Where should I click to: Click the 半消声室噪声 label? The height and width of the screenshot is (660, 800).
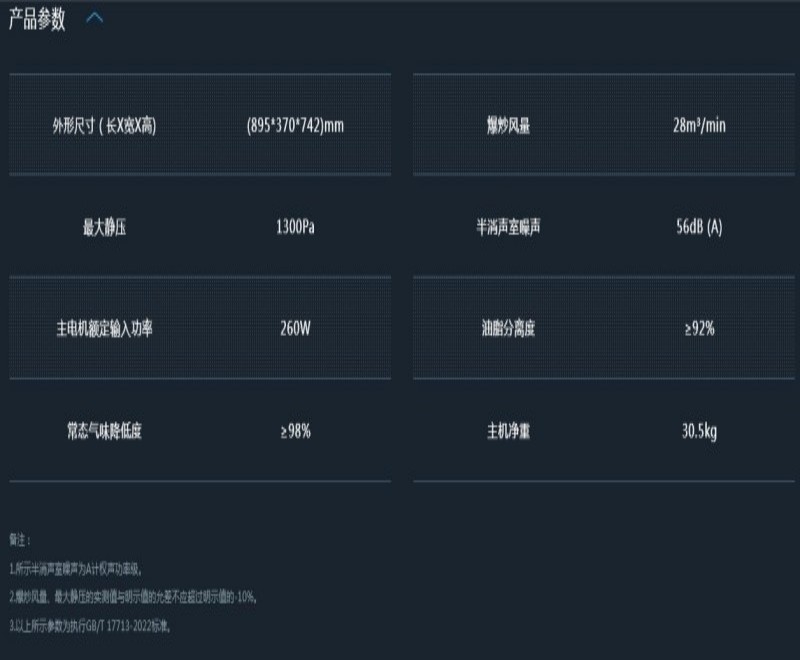pyautogui.click(x=508, y=227)
